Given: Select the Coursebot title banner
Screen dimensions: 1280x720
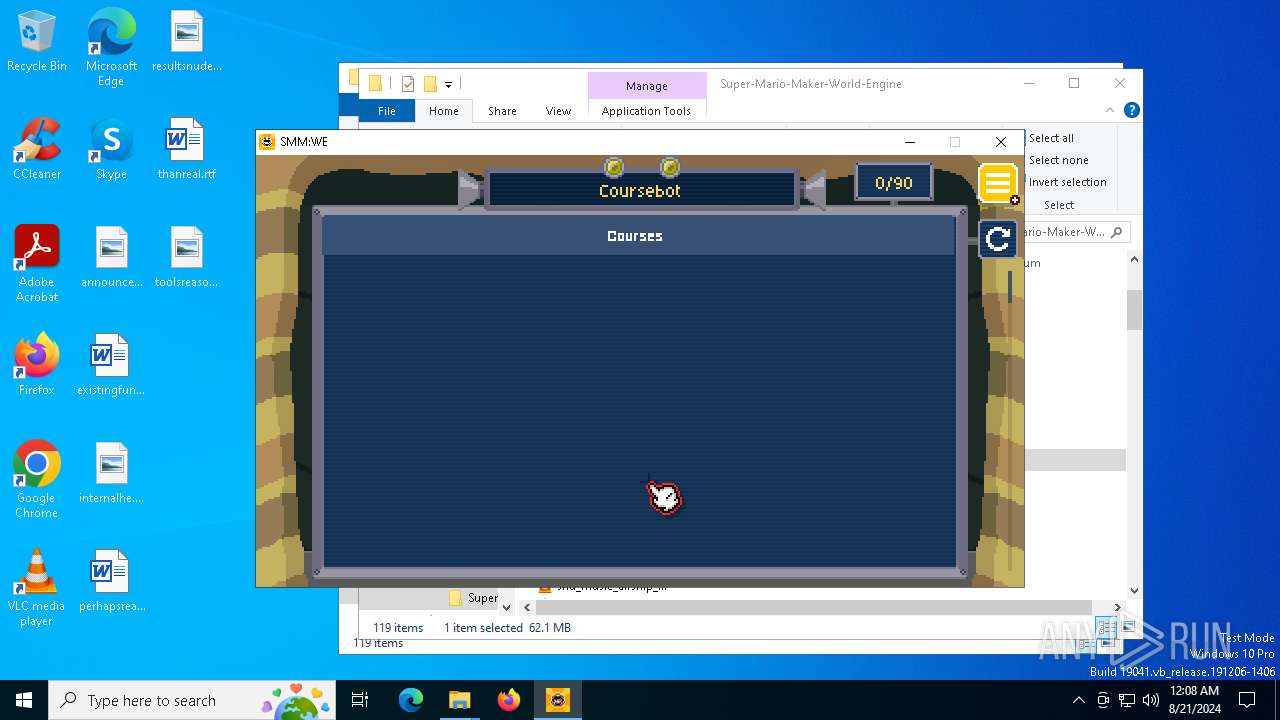Looking at the screenshot, I should click(640, 190).
